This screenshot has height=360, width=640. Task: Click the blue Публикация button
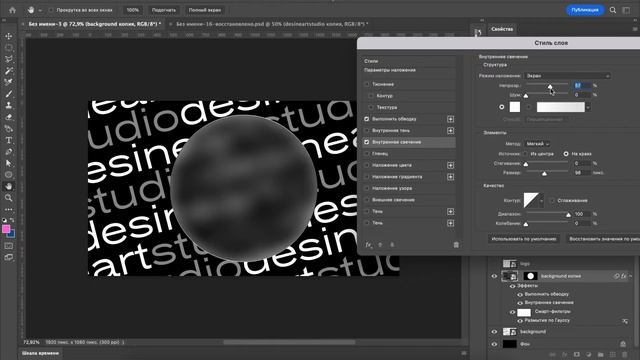point(585,10)
